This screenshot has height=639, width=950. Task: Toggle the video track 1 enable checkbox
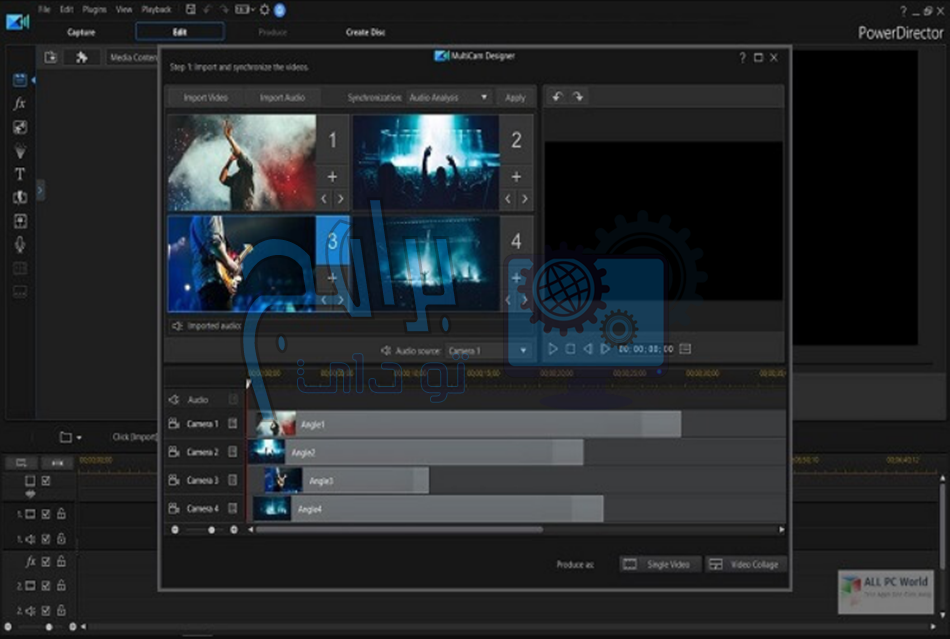pyautogui.click(x=46, y=514)
